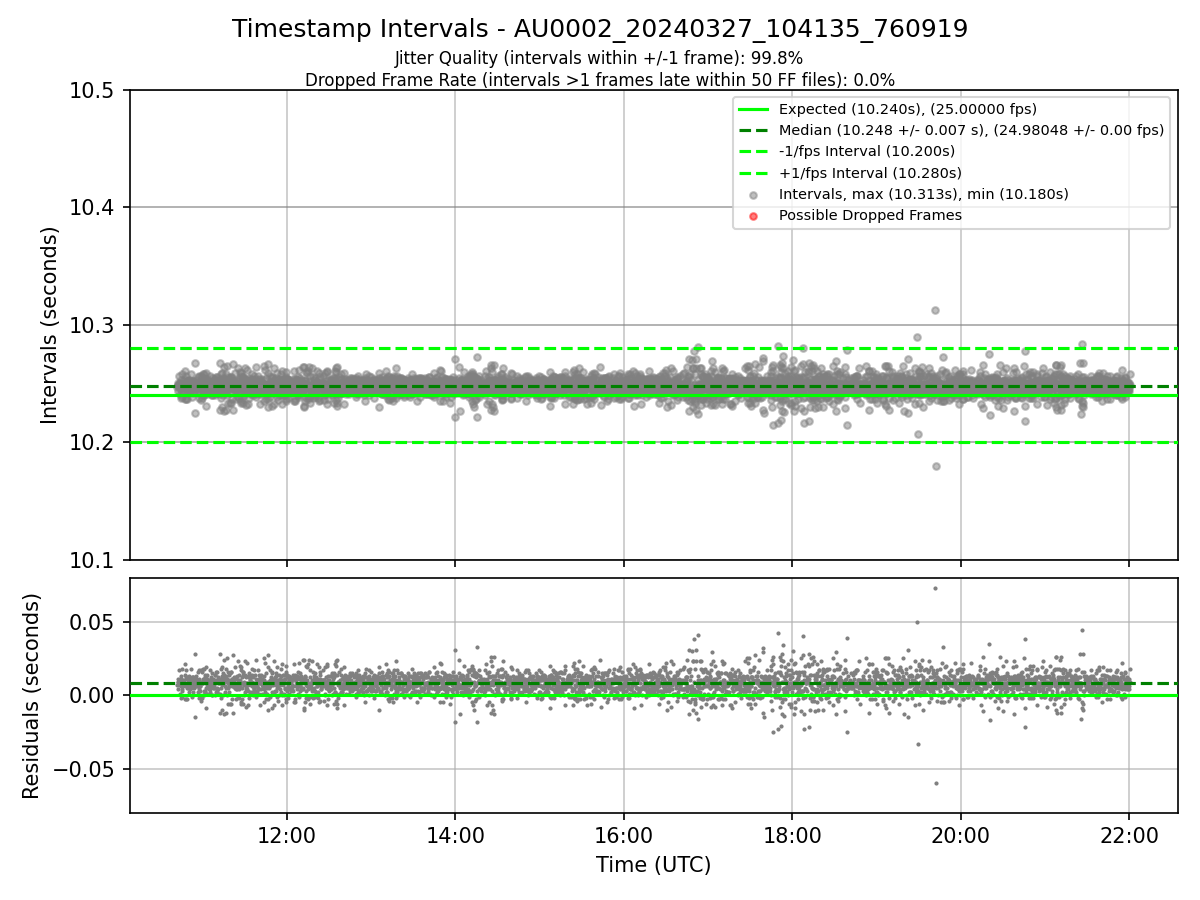Click the 'Intervals (seconds)' y-axis label
The image size is (1200, 900).
[50, 325]
